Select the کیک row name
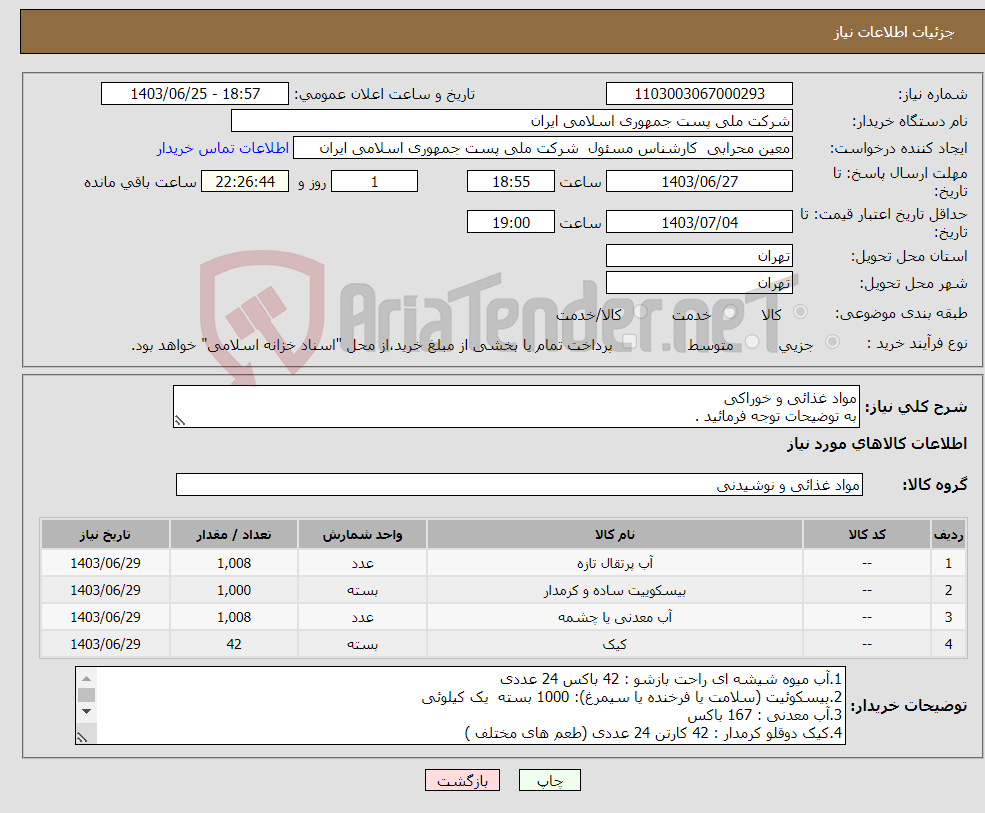This screenshot has height=813, width=985. coord(615,645)
